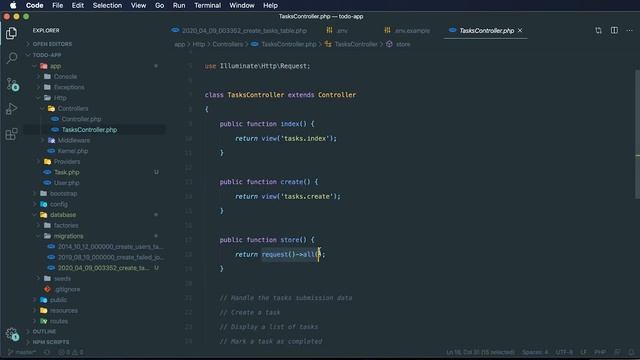Collapse the app folder
640x360 pixels.
[56, 66]
